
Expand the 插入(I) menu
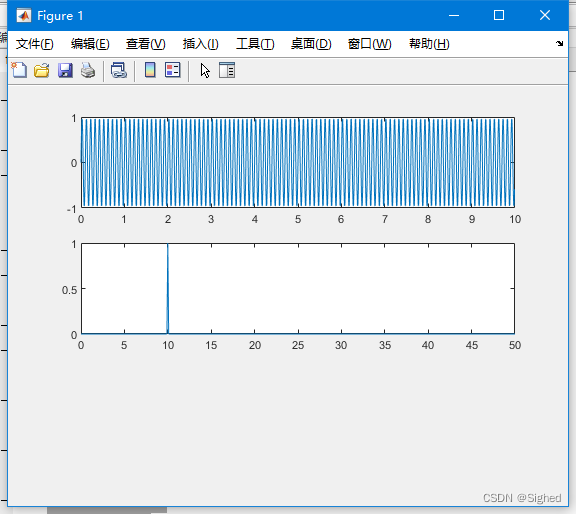click(x=201, y=44)
